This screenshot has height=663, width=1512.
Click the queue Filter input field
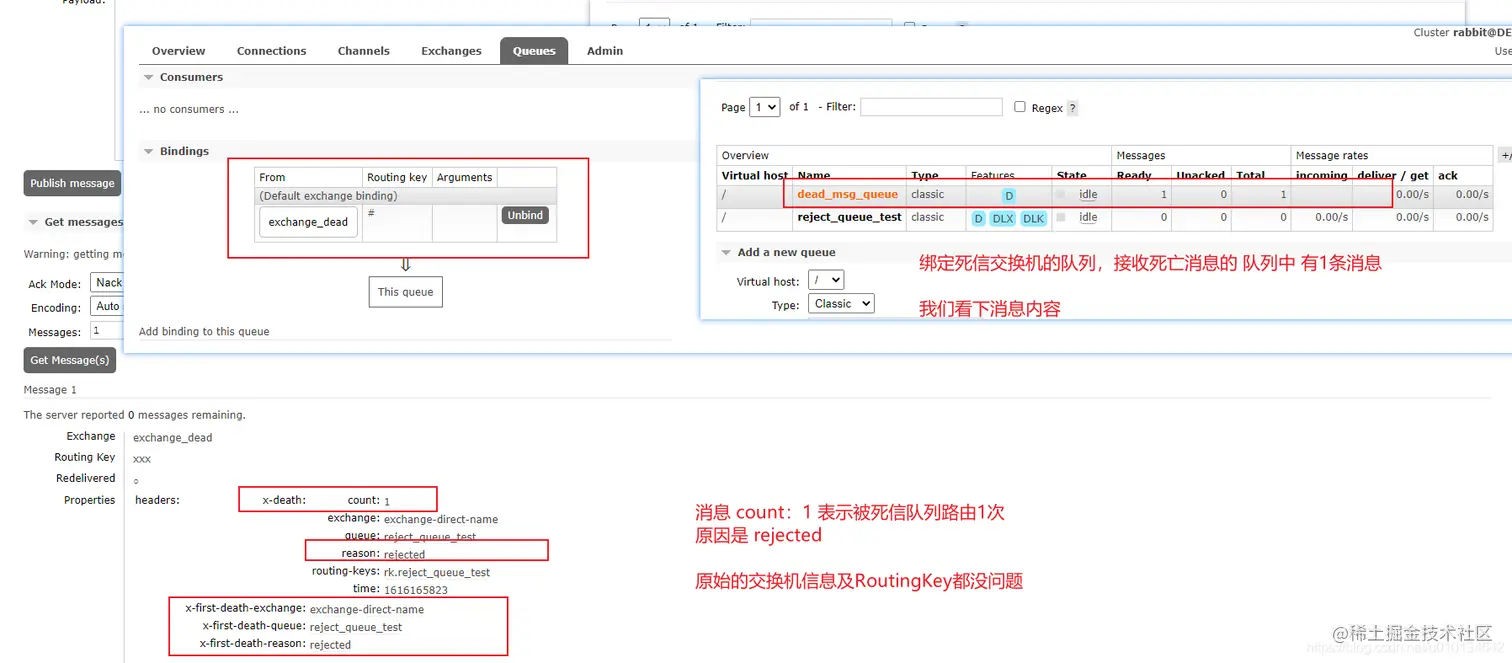tap(931, 107)
